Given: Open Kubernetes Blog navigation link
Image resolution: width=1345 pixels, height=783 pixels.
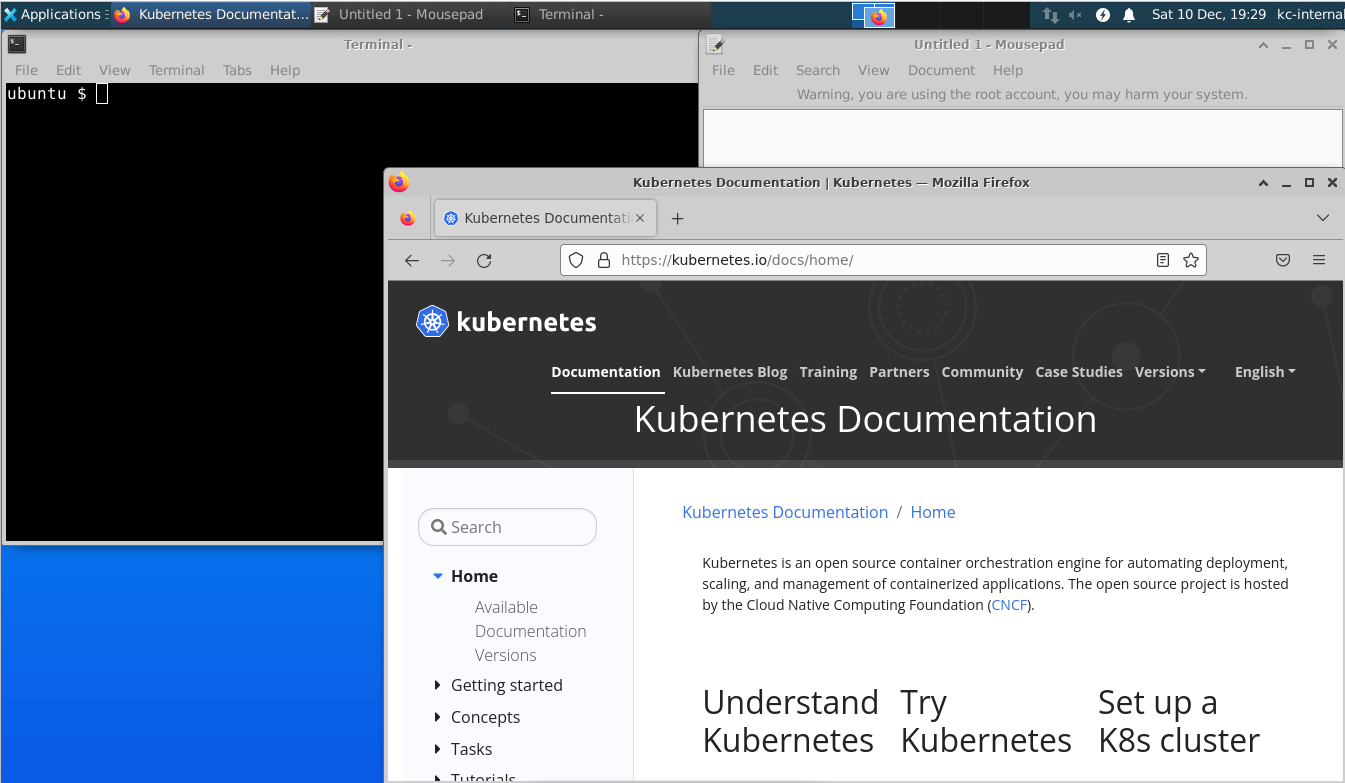Looking at the screenshot, I should (x=729, y=372).
